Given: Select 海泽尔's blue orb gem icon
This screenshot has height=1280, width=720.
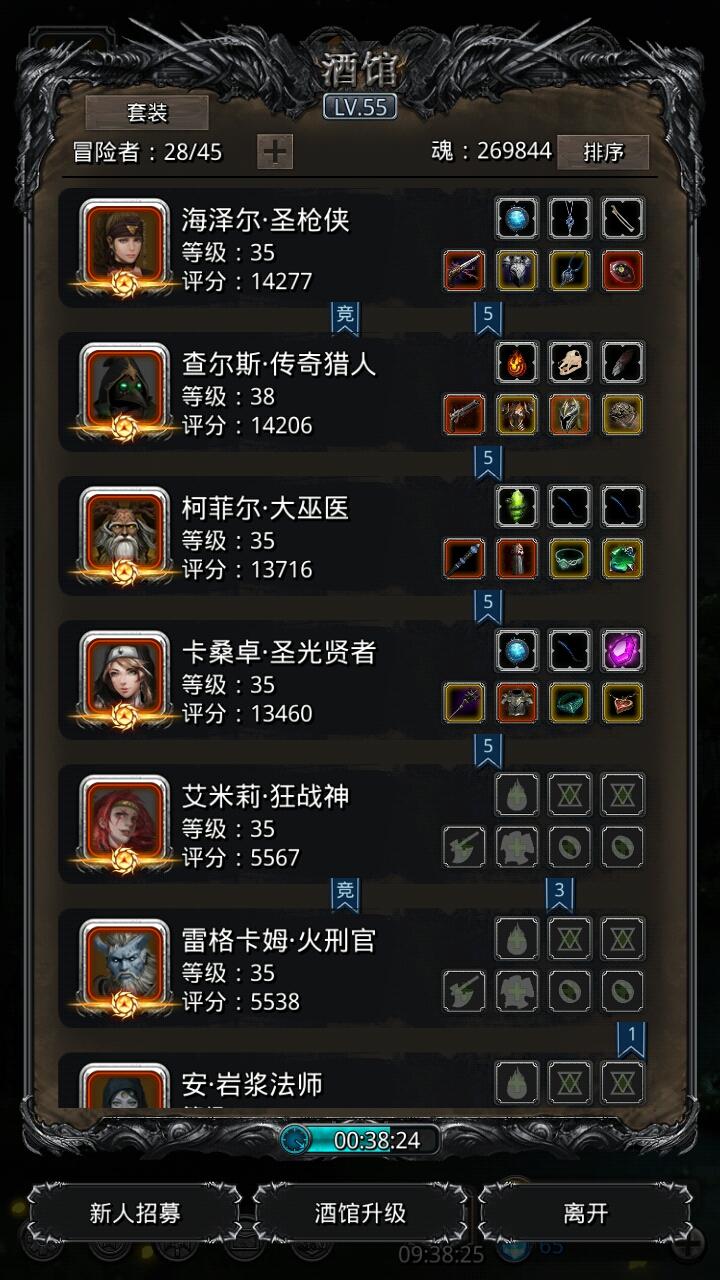Looking at the screenshot, I should [517, 218].
